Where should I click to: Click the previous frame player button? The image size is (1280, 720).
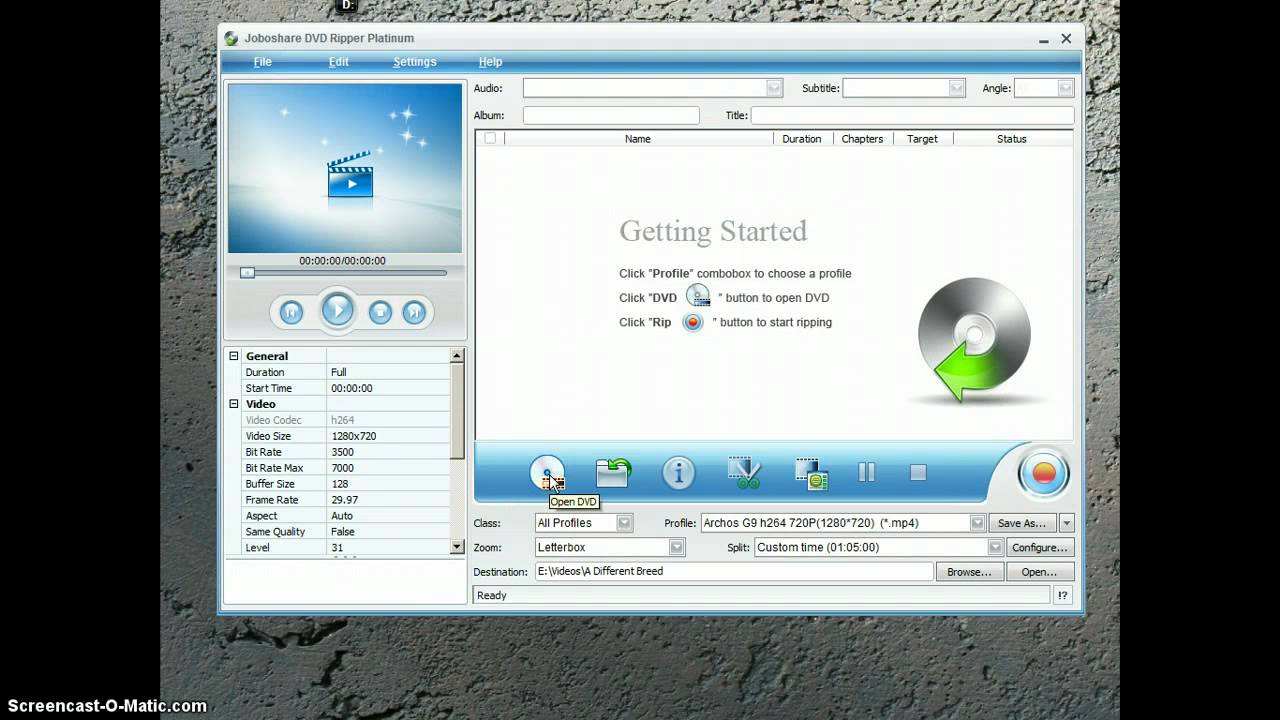291,312
